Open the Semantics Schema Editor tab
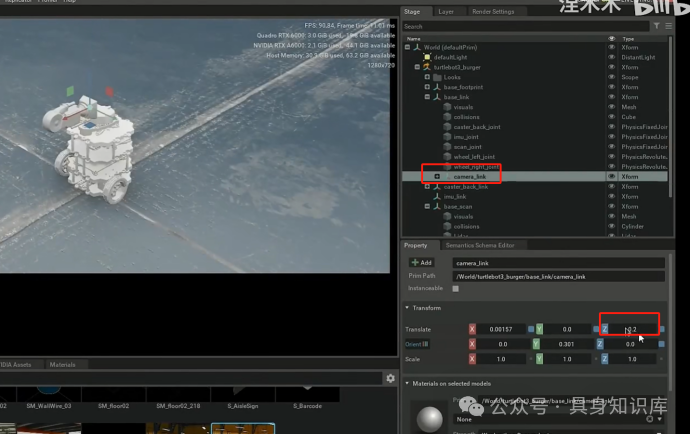 click(479, 245)
